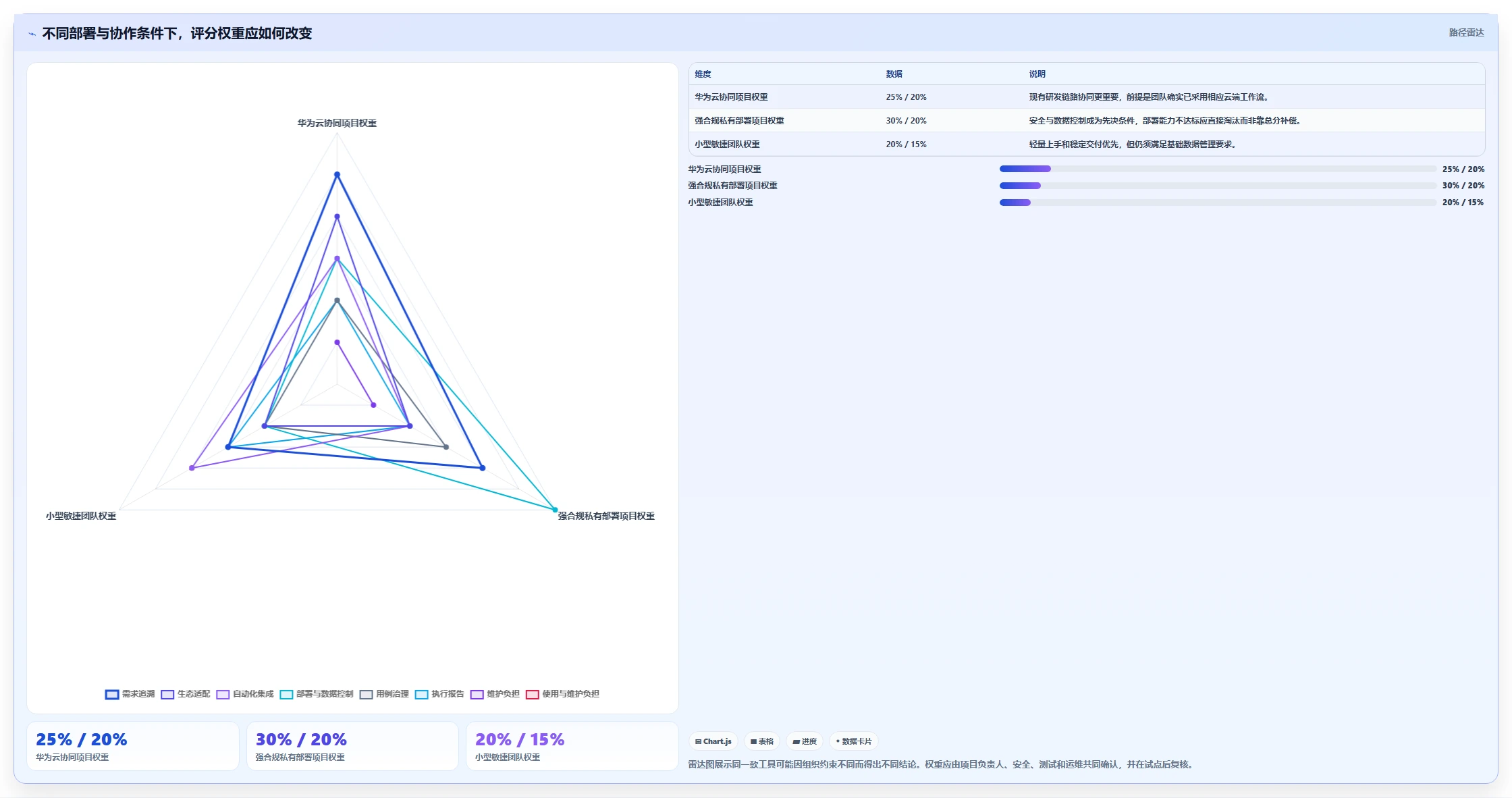Click the 强合规私有部署项目权重 axis label on the radar
The image size is (1512, 798).
(x=606, y=516)
